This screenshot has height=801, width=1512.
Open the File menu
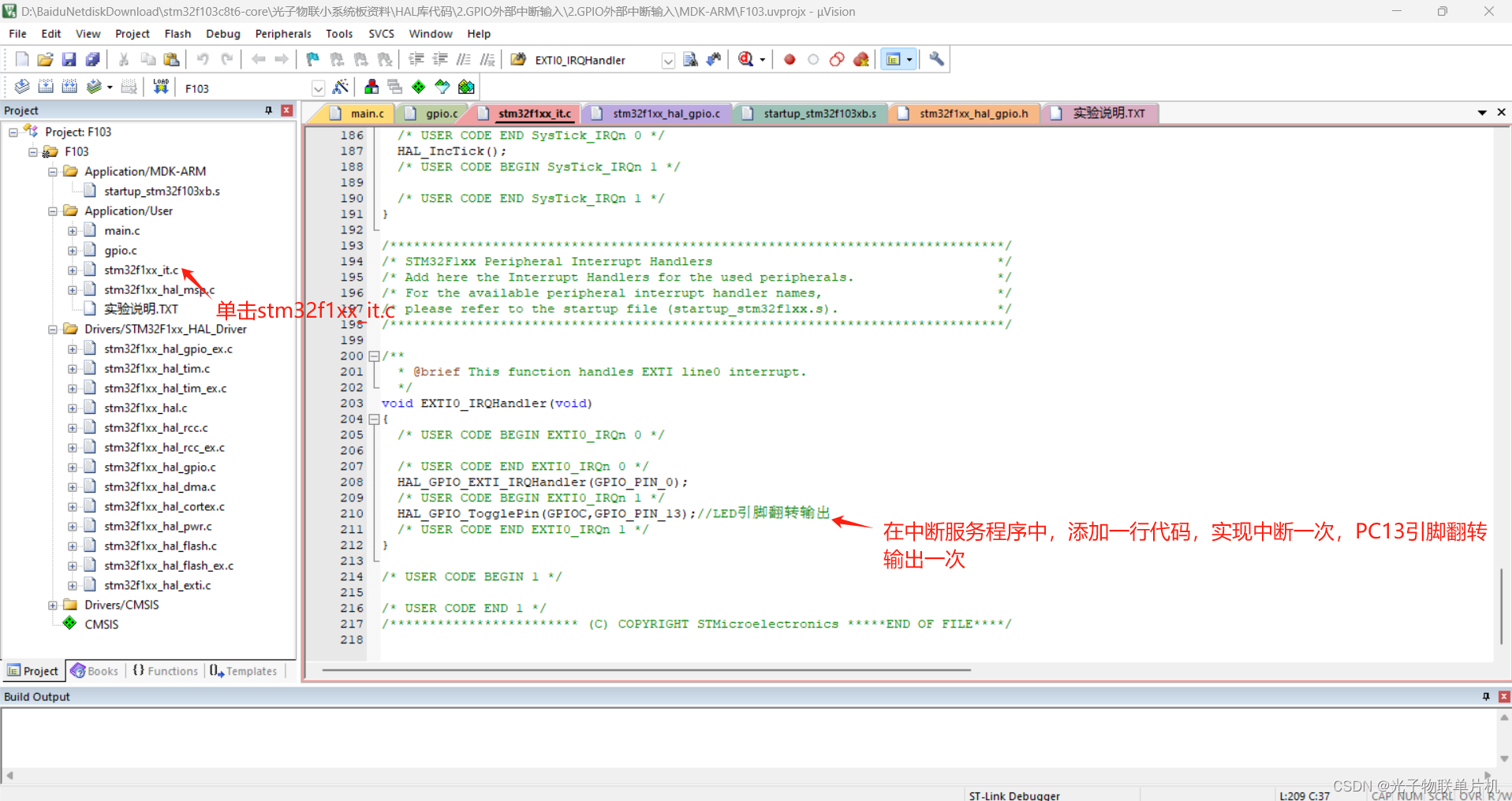(x=17, y=34)
